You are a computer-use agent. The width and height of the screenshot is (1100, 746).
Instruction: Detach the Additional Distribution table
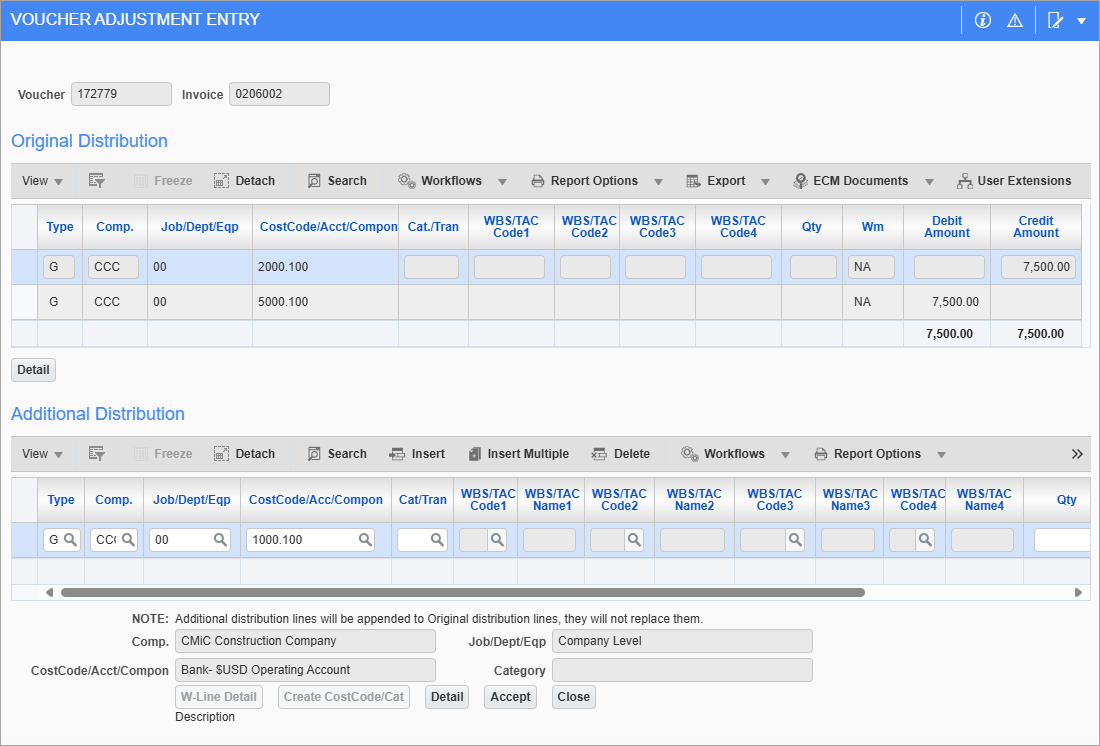pyautogui.click(x=245, y=454)
